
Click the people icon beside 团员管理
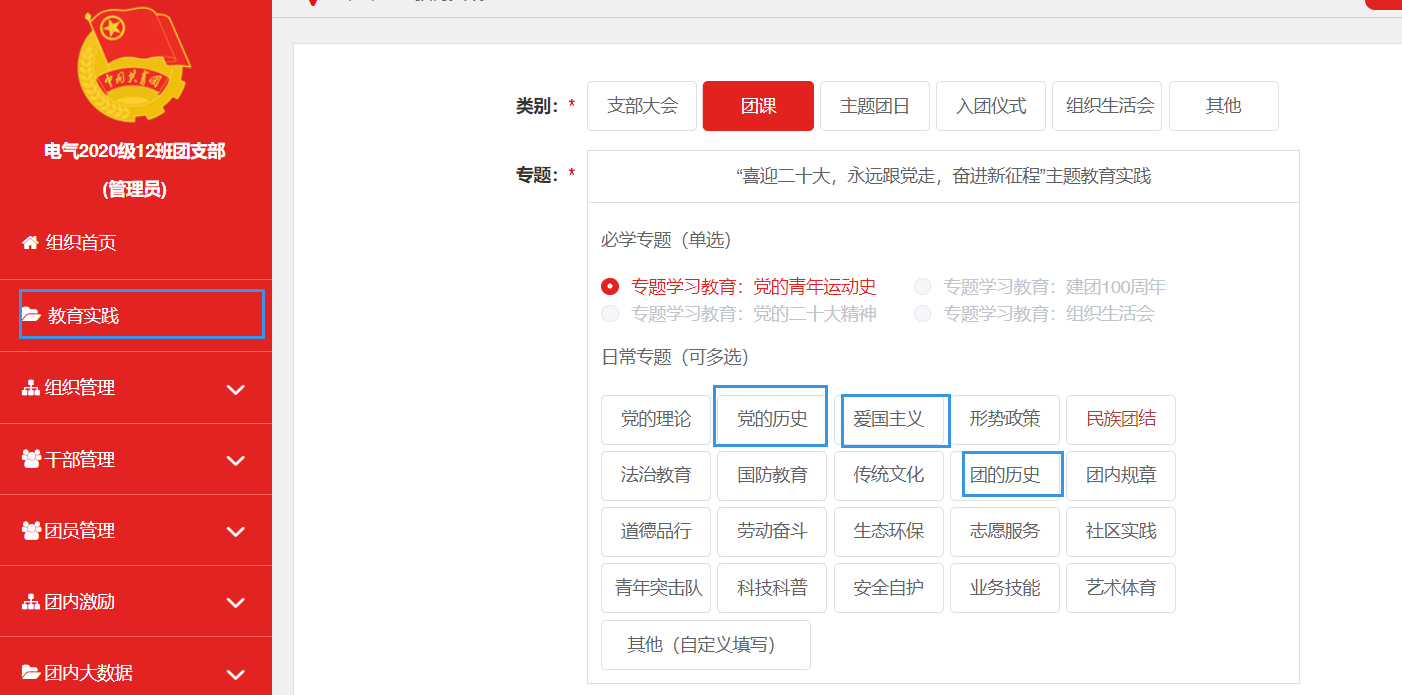pyautogui.click(x=30, y=531)
